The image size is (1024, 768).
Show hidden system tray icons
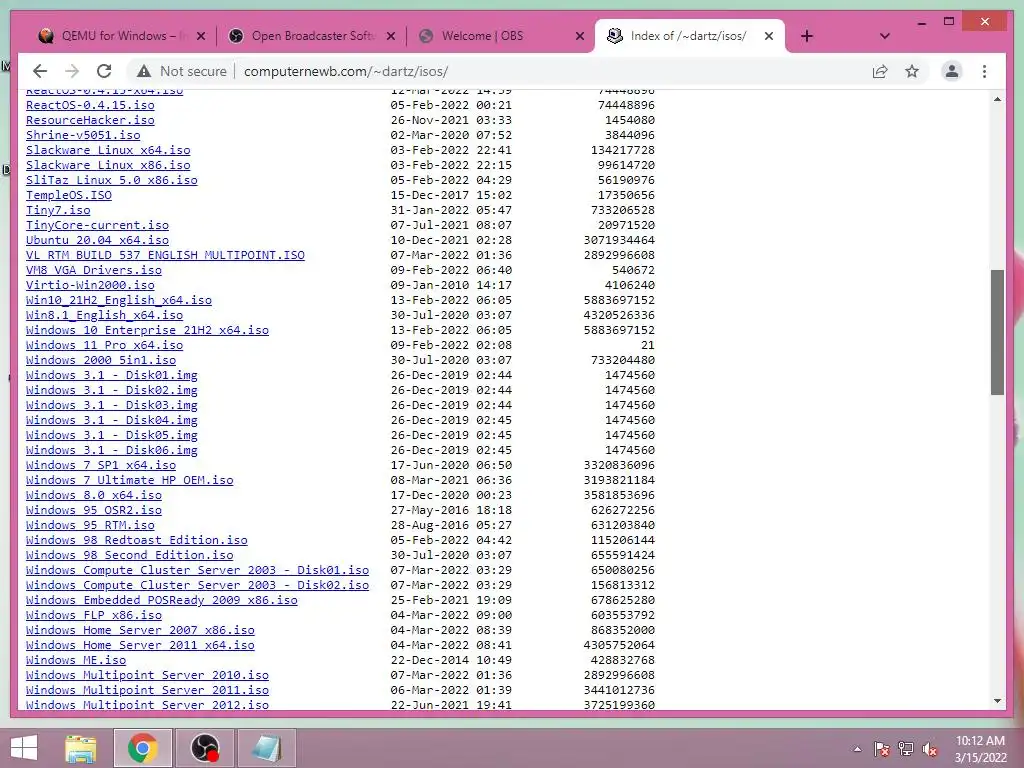point(857,749)
